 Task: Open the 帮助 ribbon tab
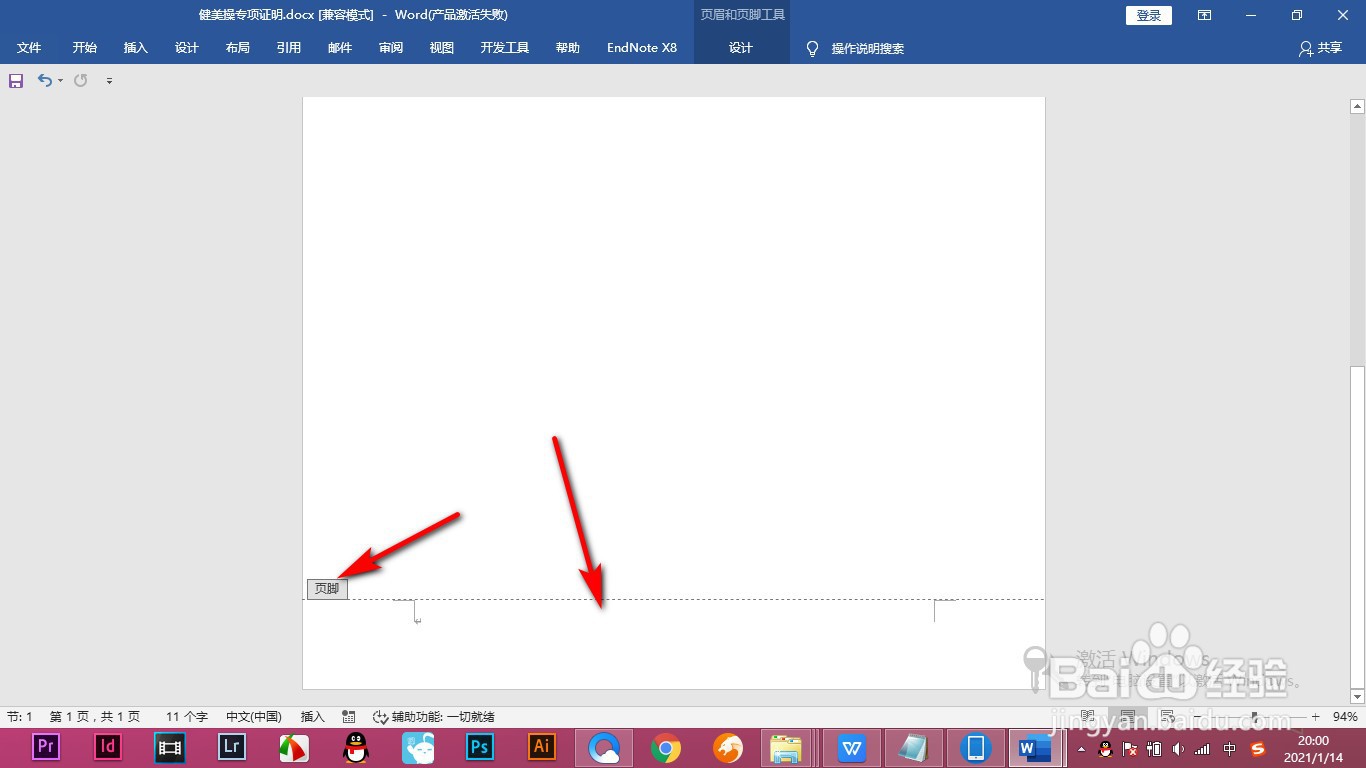coord(568,48)
